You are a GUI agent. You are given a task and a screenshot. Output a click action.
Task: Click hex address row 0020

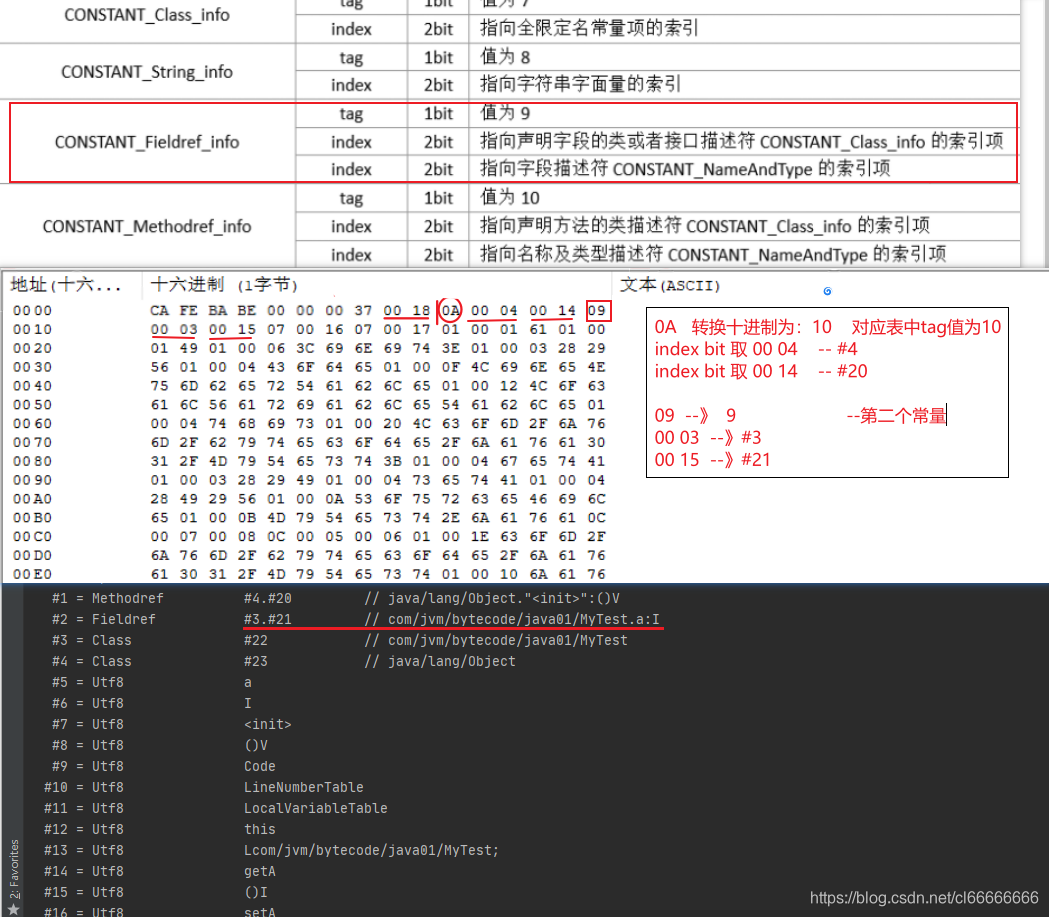32,348
